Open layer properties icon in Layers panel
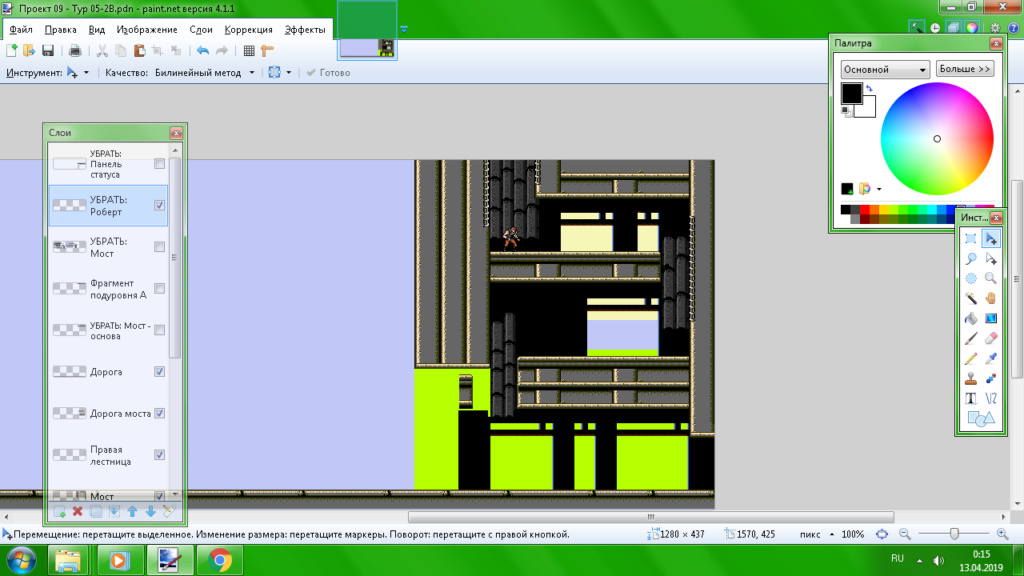Screen dimensions: 1024x576 pos(168,511)
